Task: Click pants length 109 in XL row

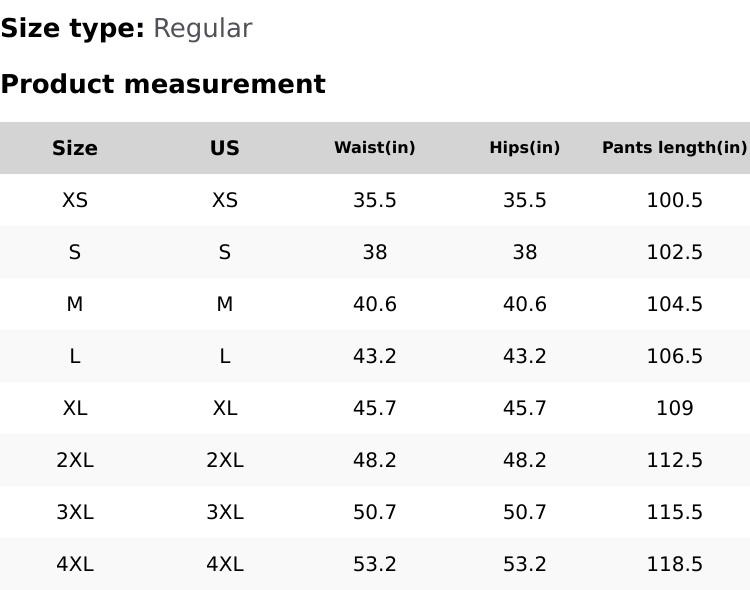Action: coord(675,408)
